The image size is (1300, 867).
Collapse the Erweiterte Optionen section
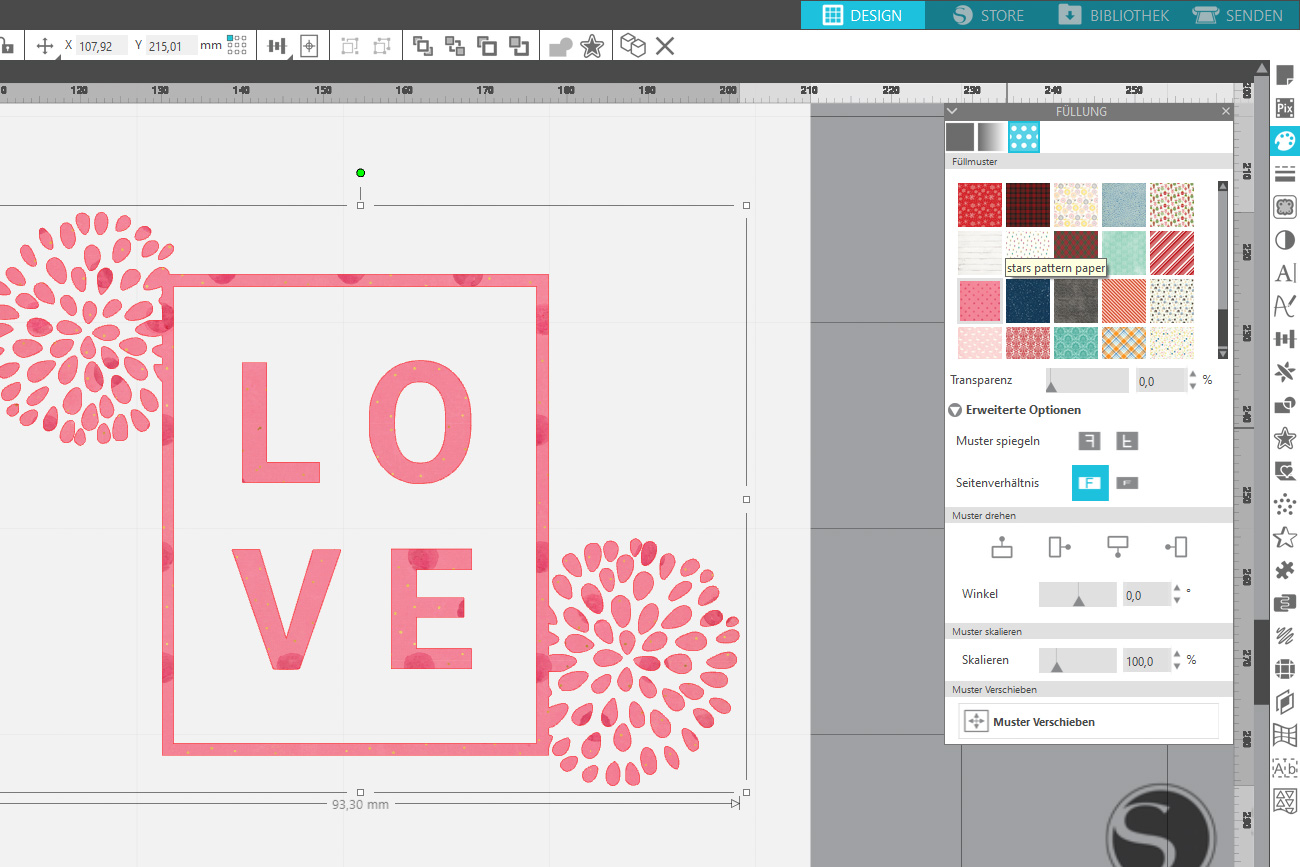tap(955, 410)
